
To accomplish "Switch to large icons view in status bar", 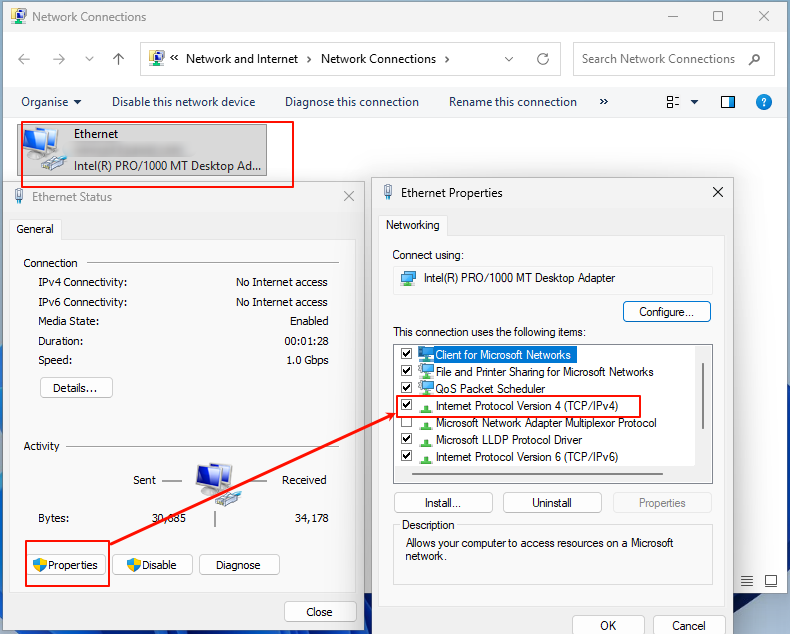I will 771,581.
